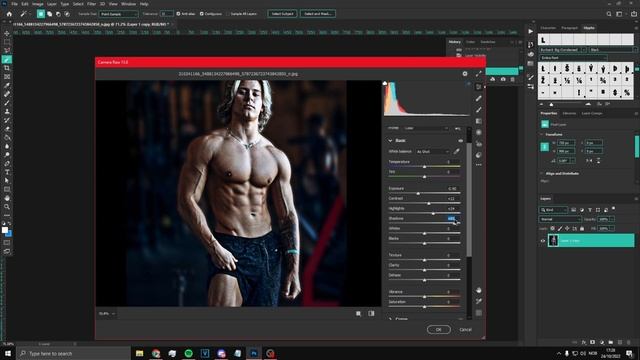The width and height of the screenshot is (640, 360).
Task: Click Cancel in Camera Raw dialog
Action: (x=465, y=329)
